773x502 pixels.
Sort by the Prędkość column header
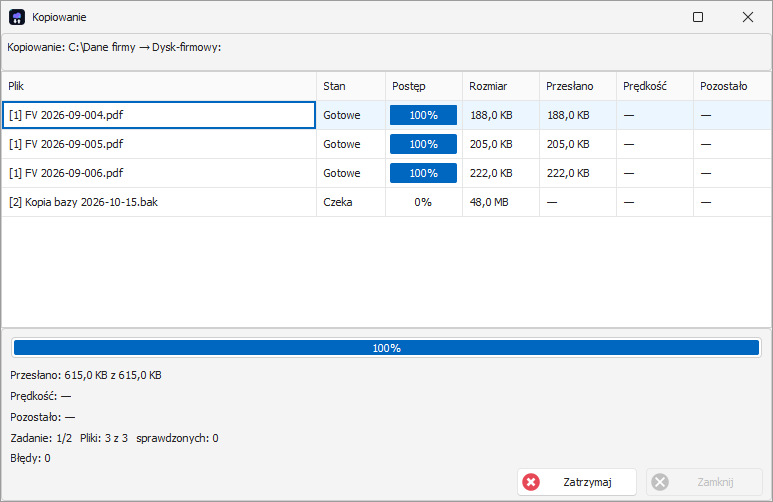(x=655, y=86)
